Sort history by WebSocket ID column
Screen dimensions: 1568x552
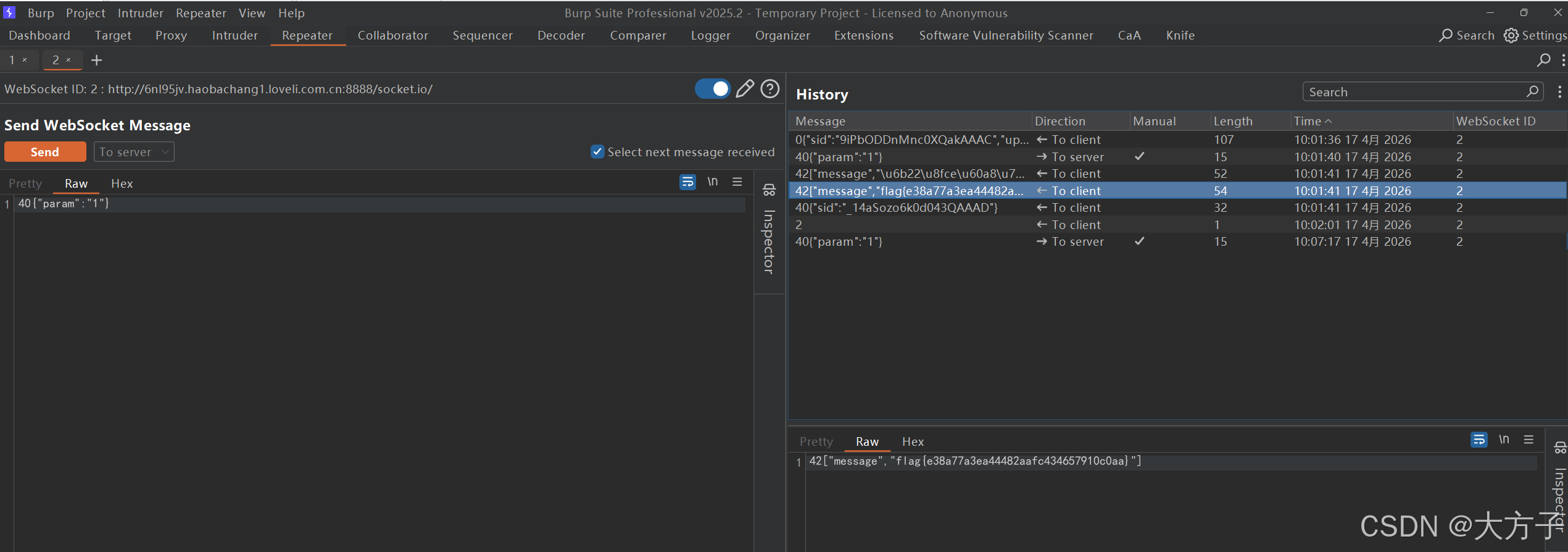(1509, 121)
